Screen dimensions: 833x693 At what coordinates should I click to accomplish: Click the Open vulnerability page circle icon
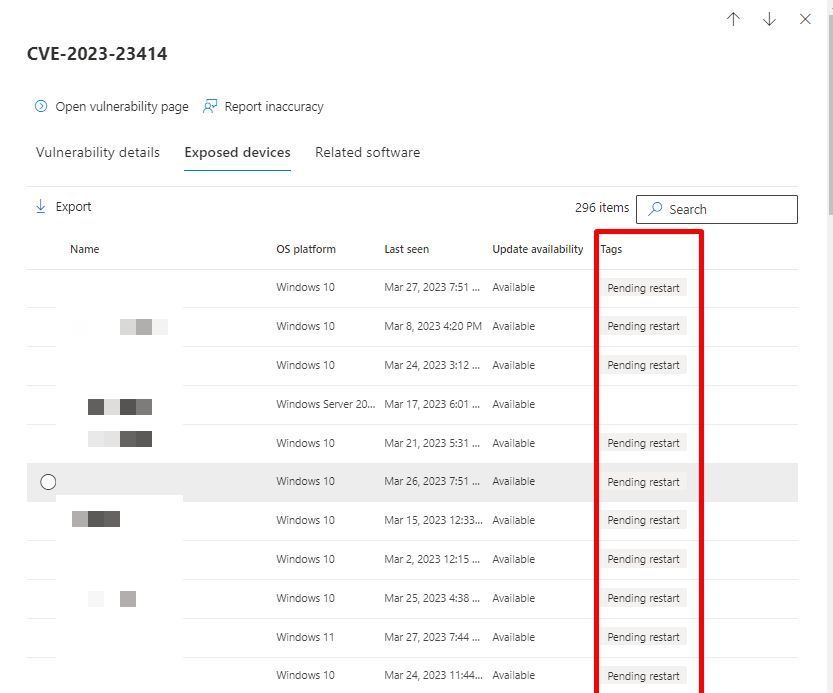click(41, 106)
